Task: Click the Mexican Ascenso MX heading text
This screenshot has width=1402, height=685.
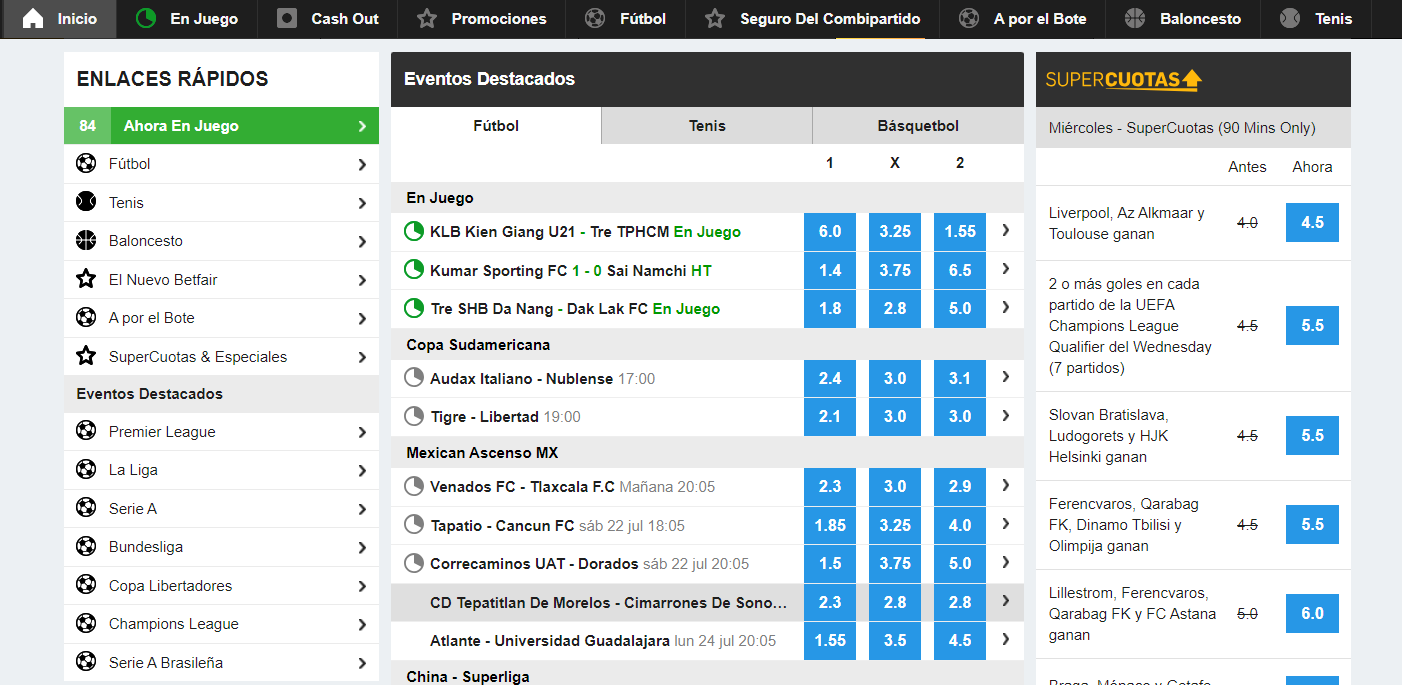Action: click(x=482, y=453)
